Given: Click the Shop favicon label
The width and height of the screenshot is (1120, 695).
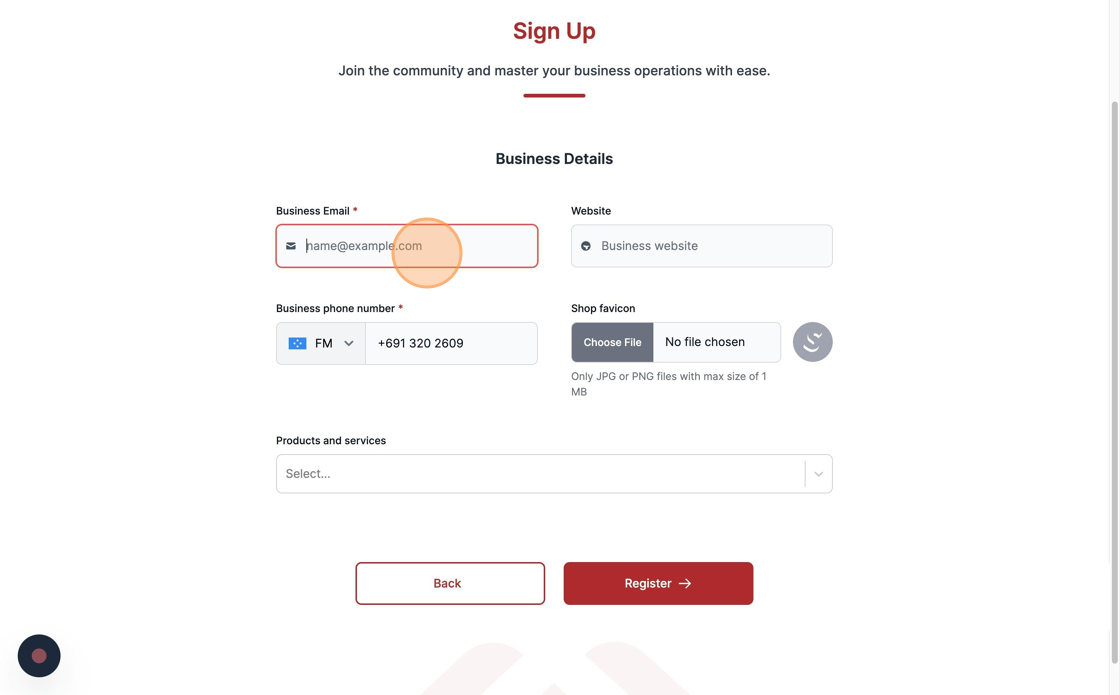Looking at the screenshot, I should click(x=603, y=309).
